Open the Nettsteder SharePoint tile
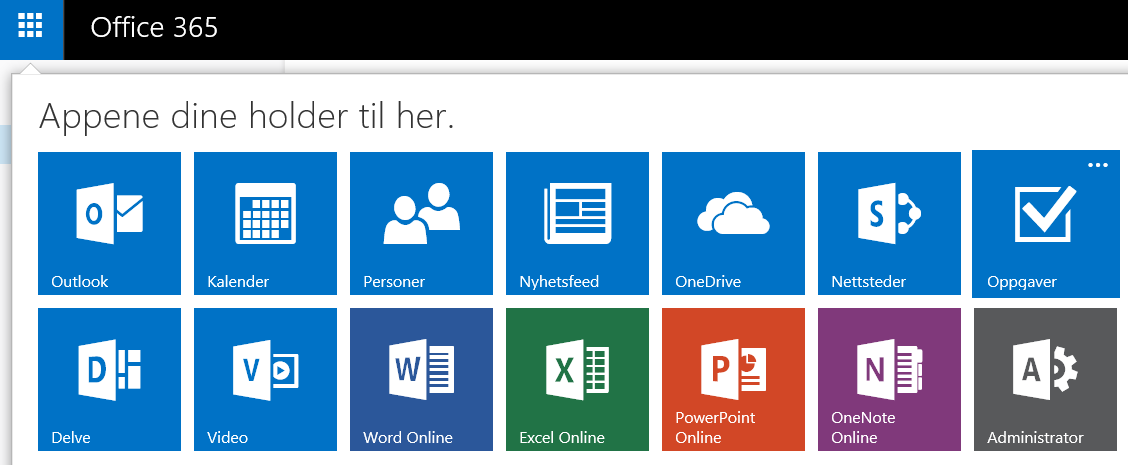The width and height of the screenshot is (1128, 465). click(889, 223)
